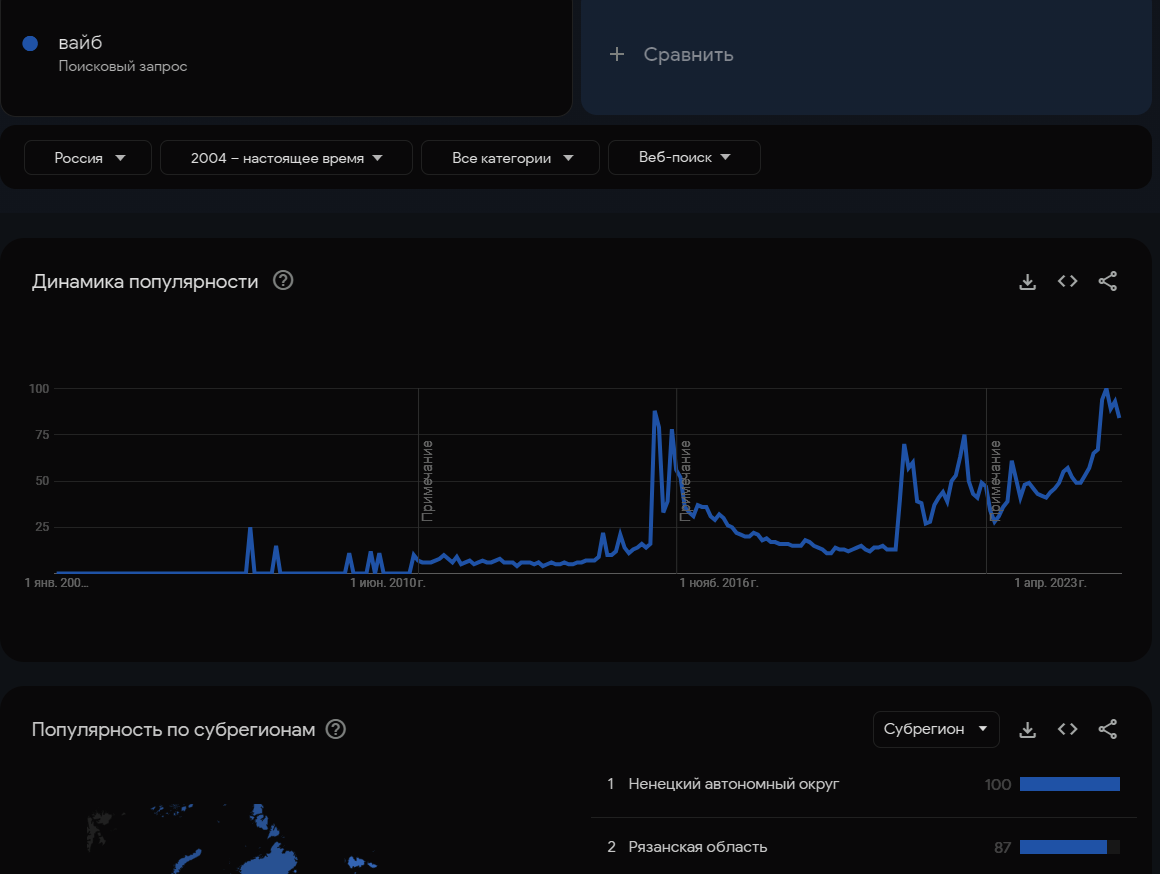This screenshot has width=1160, height=874.
Task: Open help for Популярность по субрегионам
Action: pyautogui.click(x=335, y=729)
